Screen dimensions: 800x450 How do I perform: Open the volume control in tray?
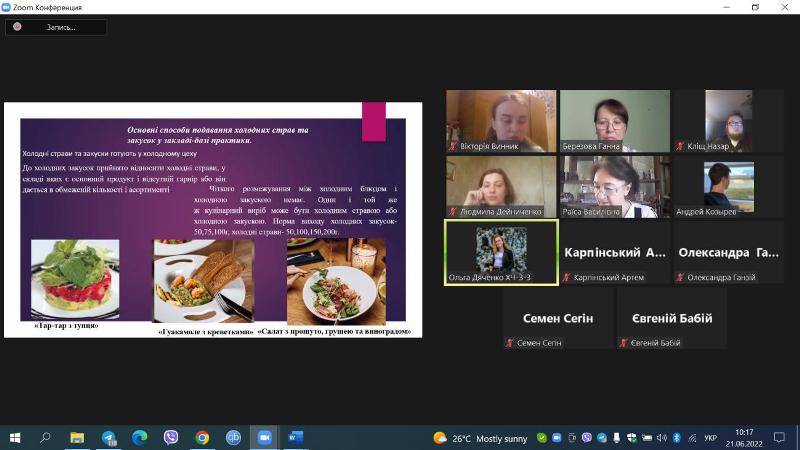tap(662, 438)
